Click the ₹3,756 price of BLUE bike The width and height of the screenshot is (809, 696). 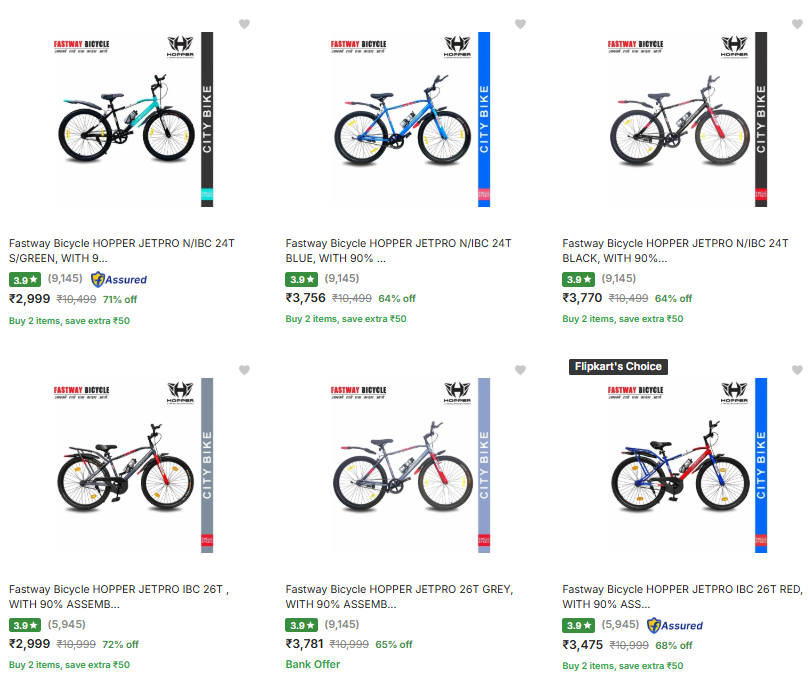[x=306, y=298]
